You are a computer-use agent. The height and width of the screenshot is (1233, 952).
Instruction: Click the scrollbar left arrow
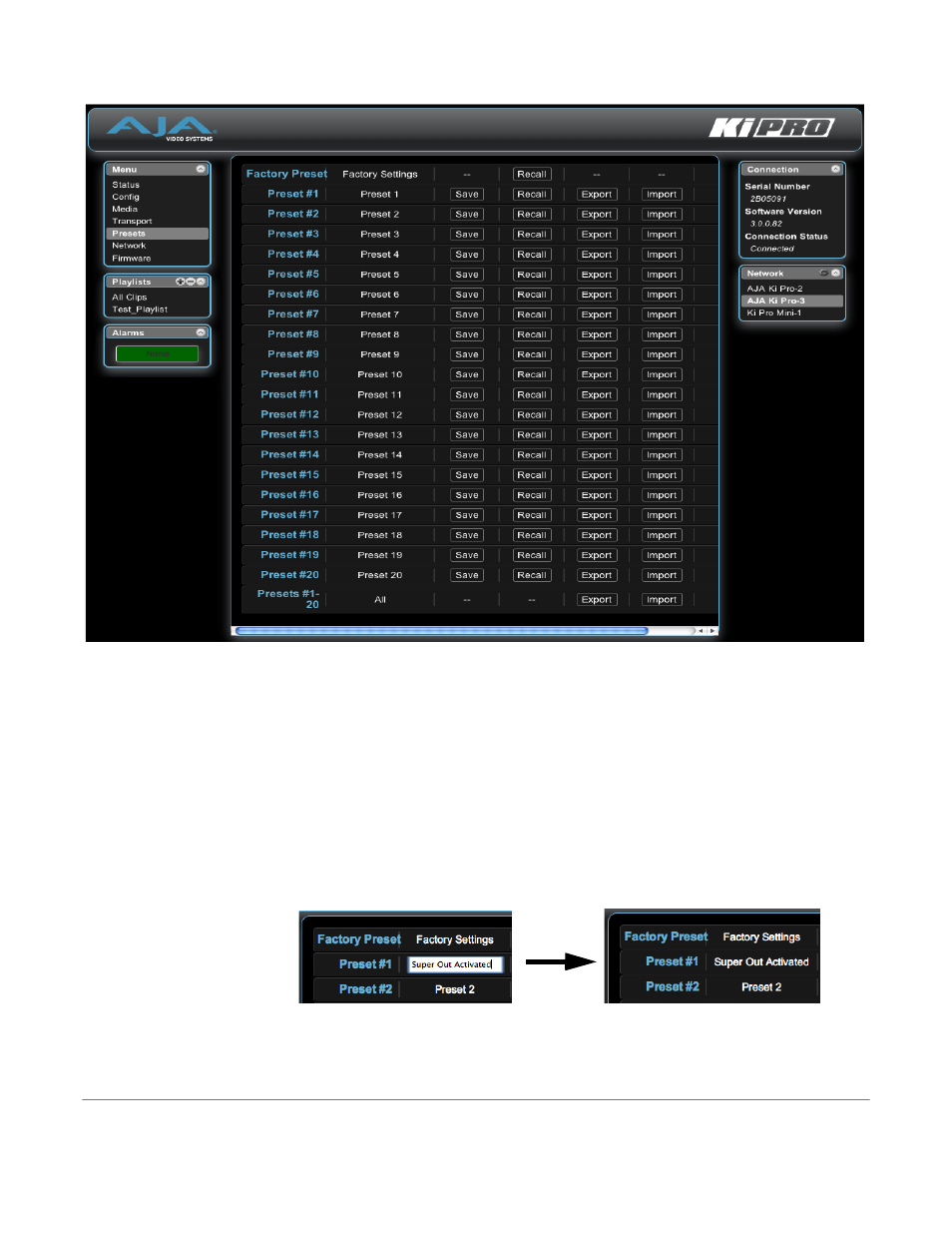(701, 631)
